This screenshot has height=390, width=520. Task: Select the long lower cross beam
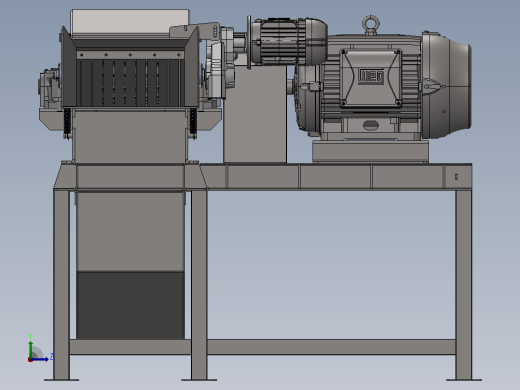tap(331, 347)
